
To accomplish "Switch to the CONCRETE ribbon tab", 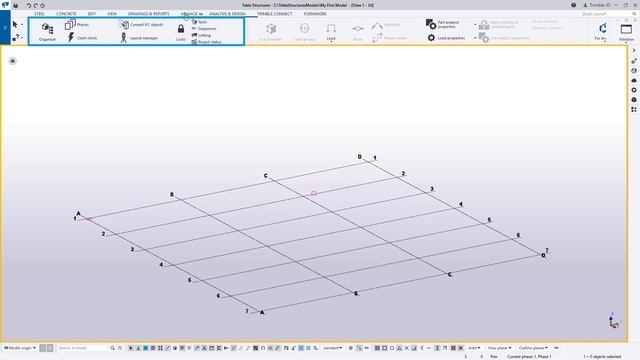I will pos(66,14).
